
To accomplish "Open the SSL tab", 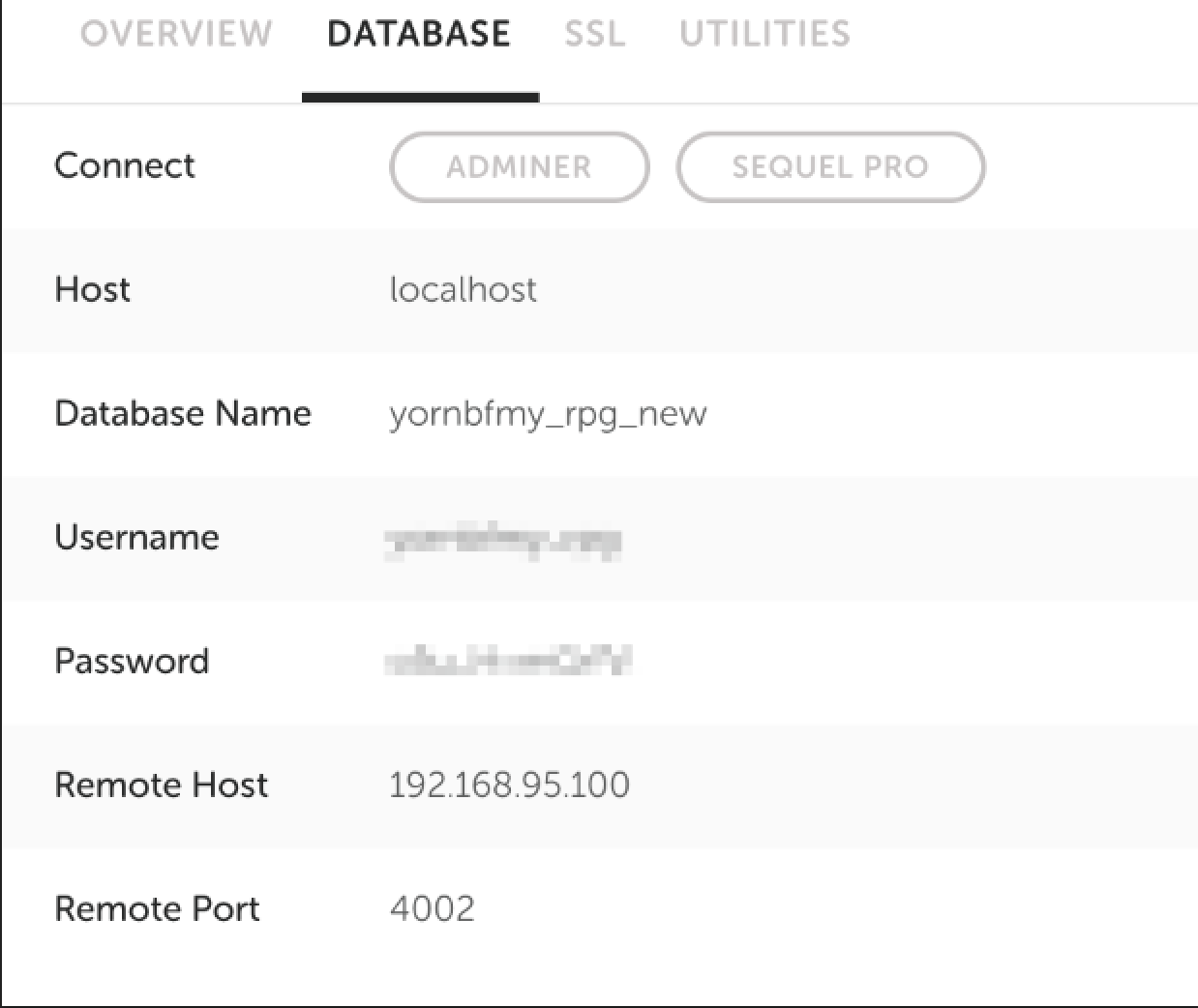I will [594, 34].
